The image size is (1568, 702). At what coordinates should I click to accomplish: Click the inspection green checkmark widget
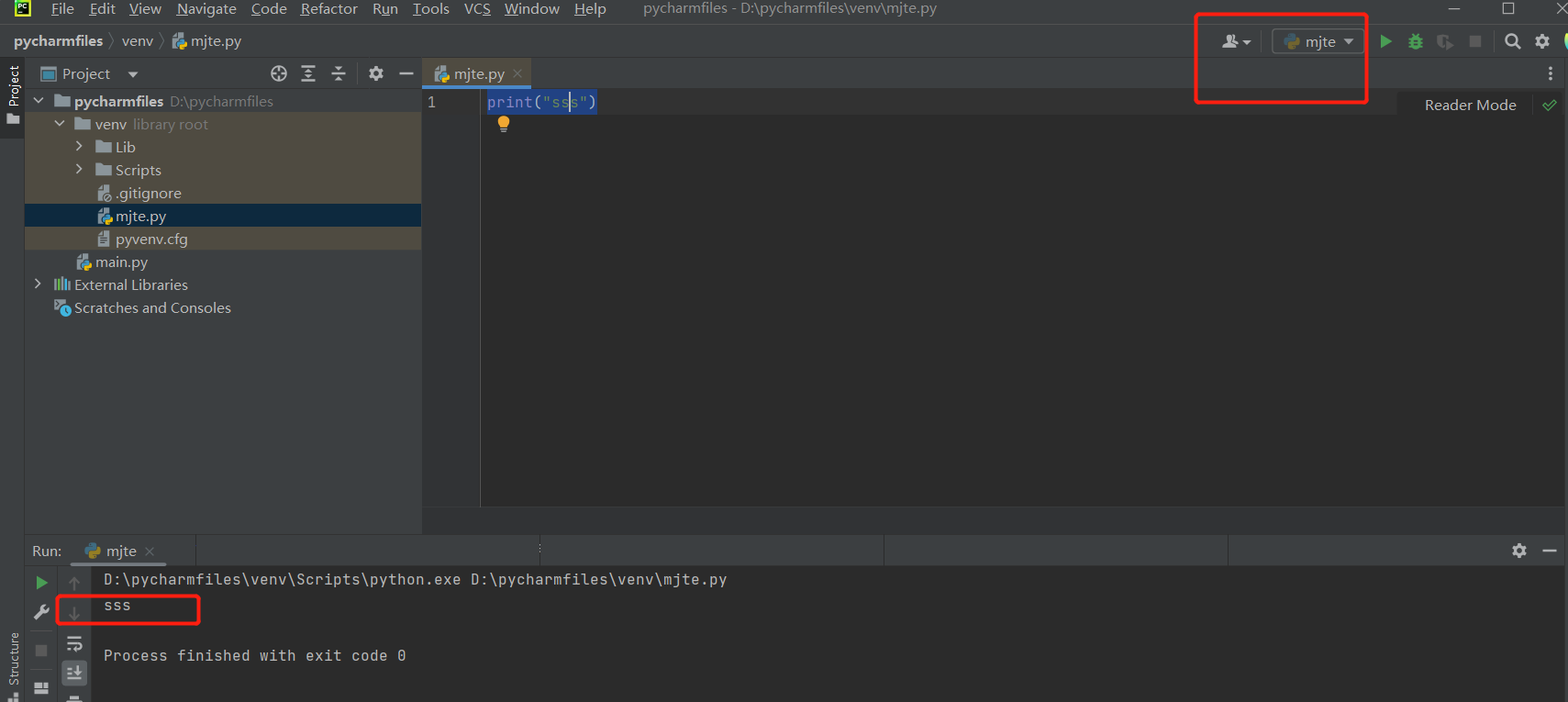click(x=1550, y=105)
